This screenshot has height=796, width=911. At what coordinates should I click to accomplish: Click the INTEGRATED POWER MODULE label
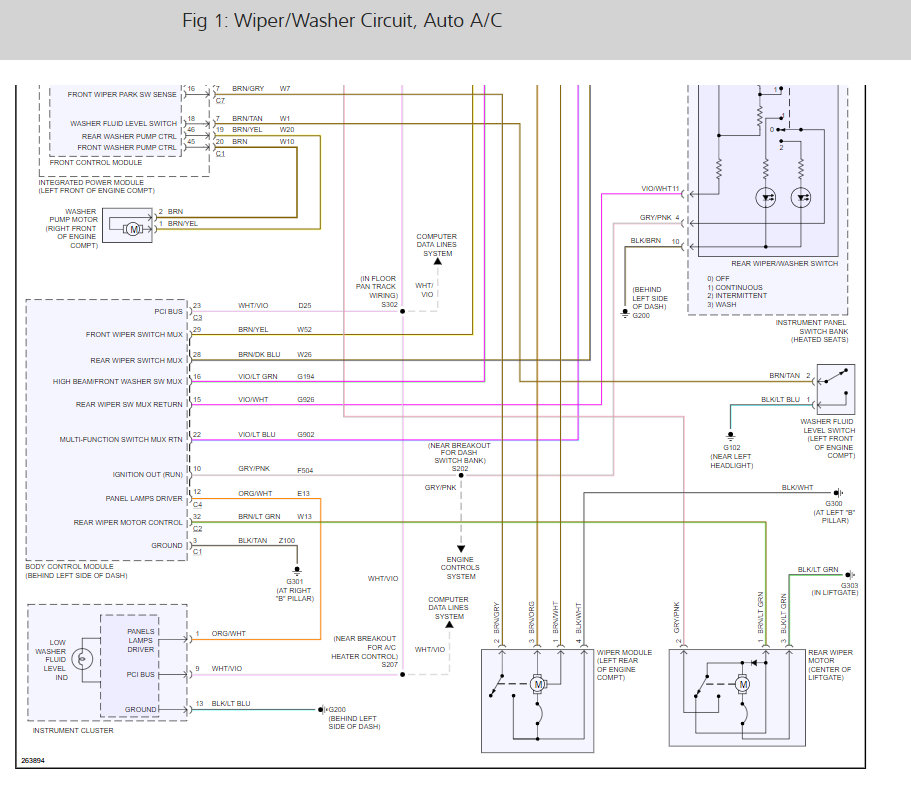(x=91, y=182)
